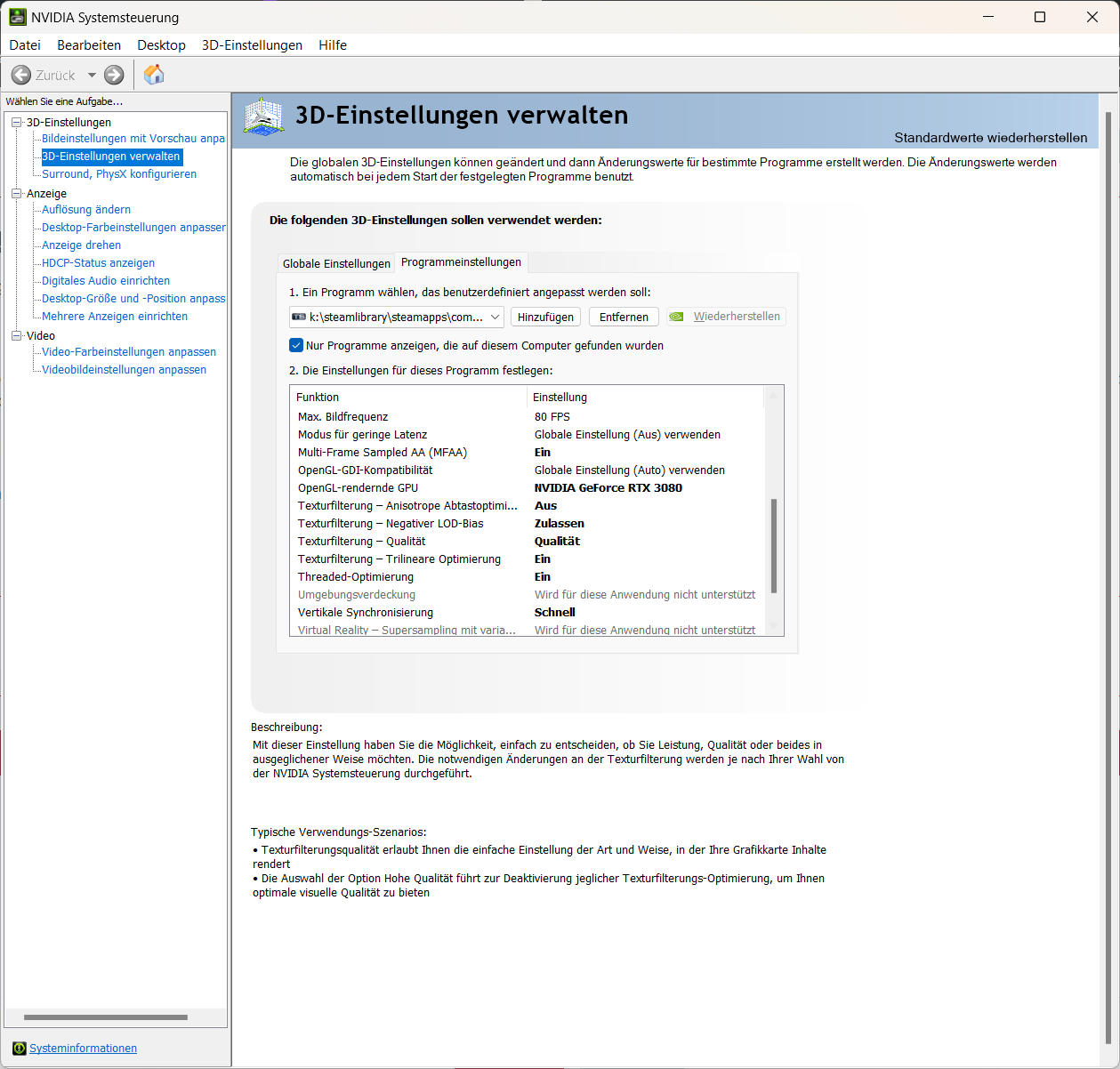Click the Systeminformationen icon
1120x1069 pixels.
tap(20, 1049)
